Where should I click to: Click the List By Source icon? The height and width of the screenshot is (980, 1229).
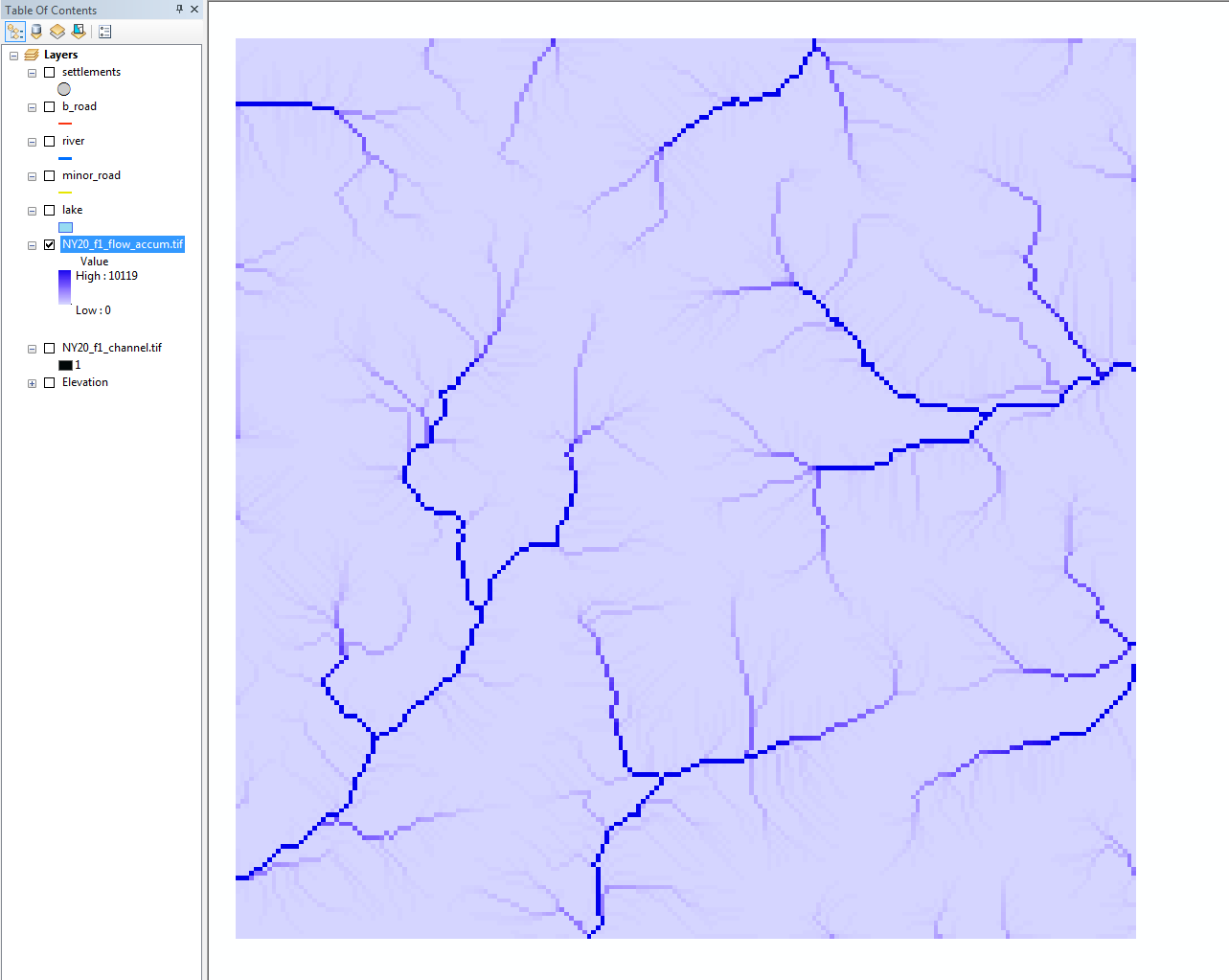[35, 31]
